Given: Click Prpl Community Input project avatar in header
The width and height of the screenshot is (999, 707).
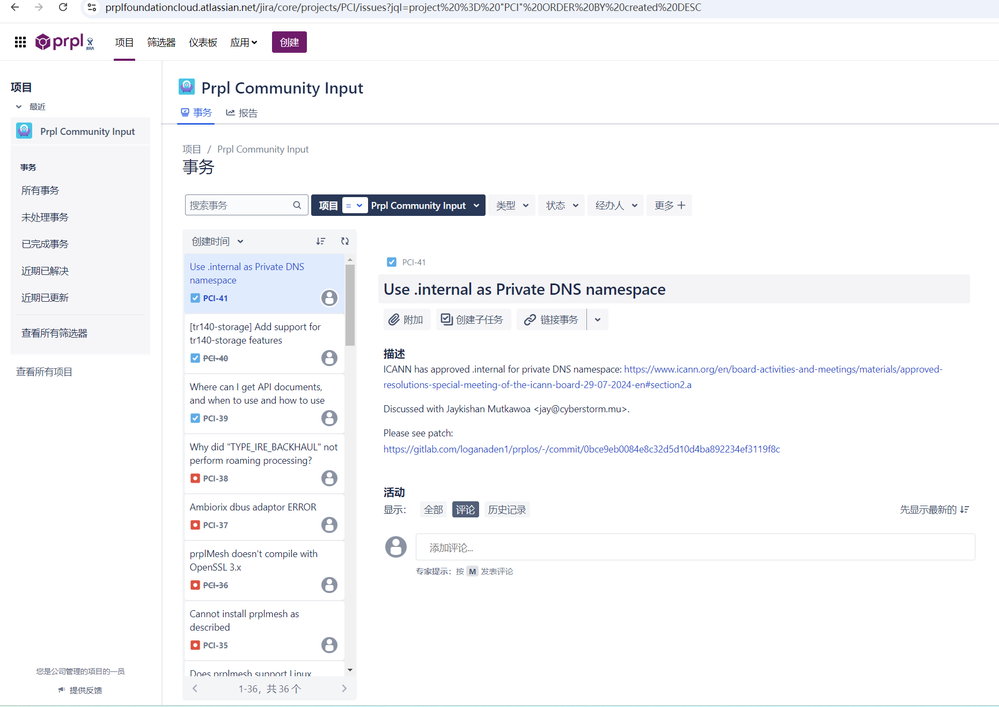Looking at the screenshot, I should pyautogui.click(x=187, y=87).
